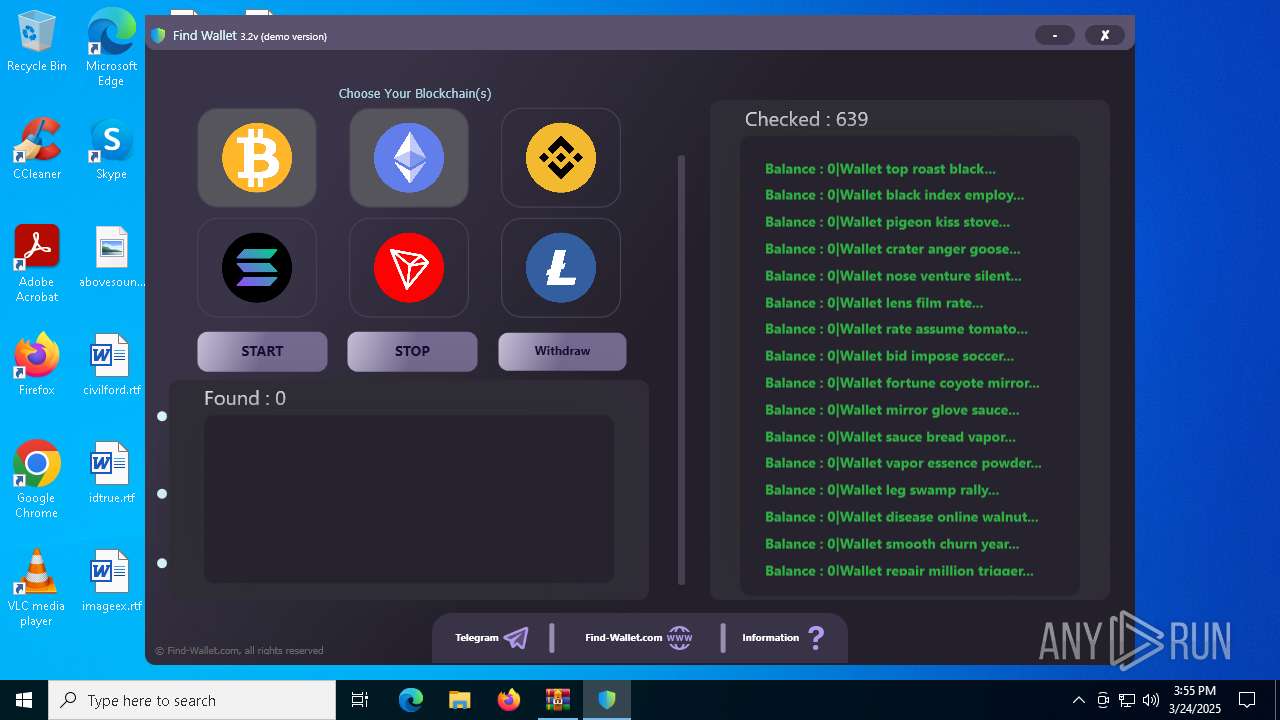This screenshot has height=720, width=1280.
Task: Open the Find-Wallet.com website link
Action: pos(639,638)
